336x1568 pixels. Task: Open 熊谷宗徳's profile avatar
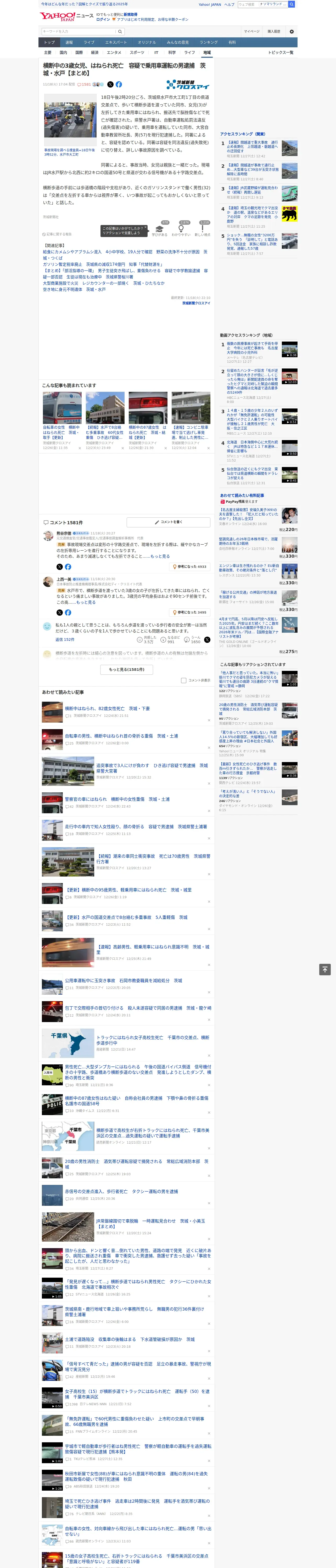48,536
